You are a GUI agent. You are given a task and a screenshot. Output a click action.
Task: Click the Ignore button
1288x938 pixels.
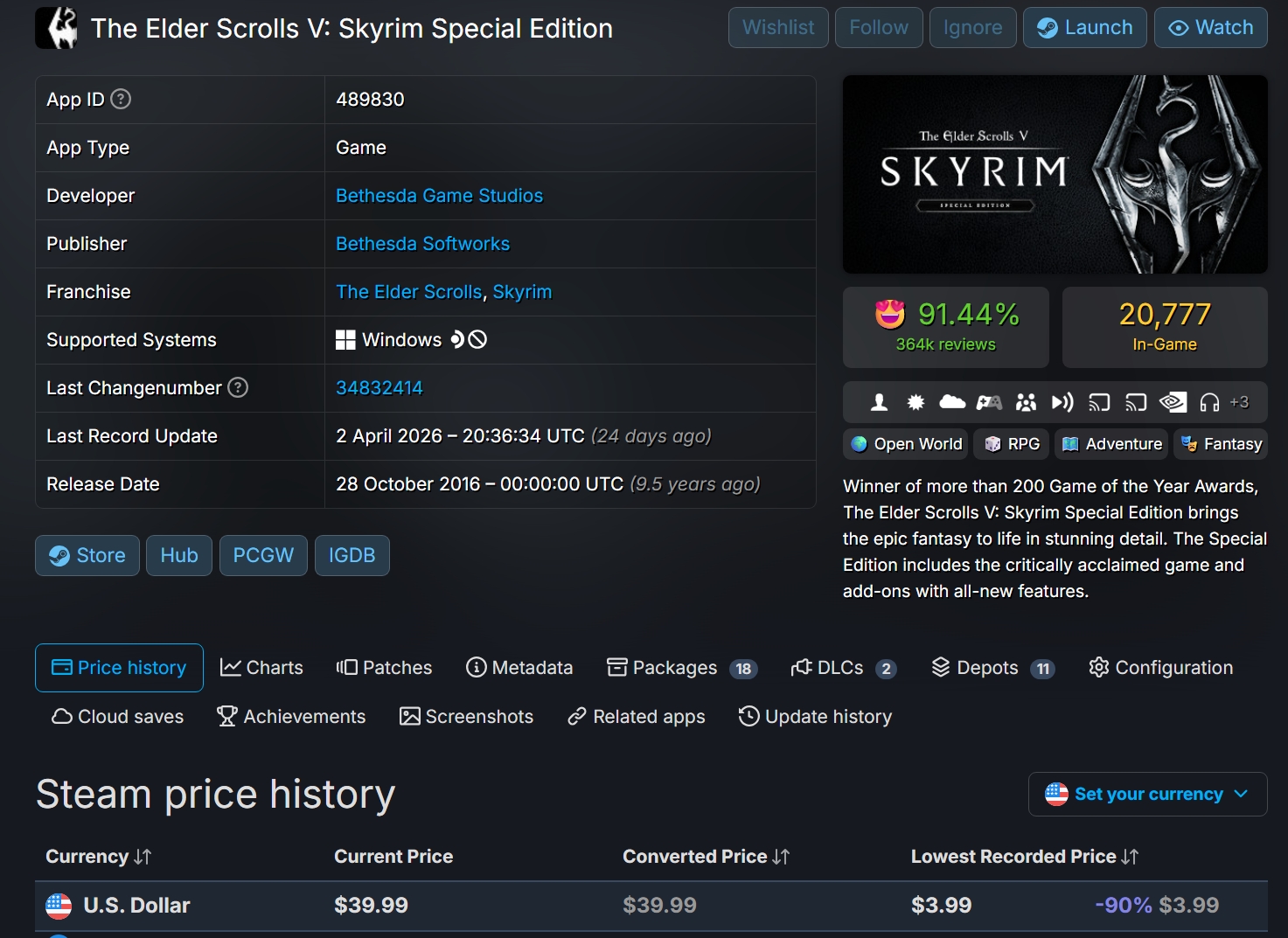[x=972, y=28]
